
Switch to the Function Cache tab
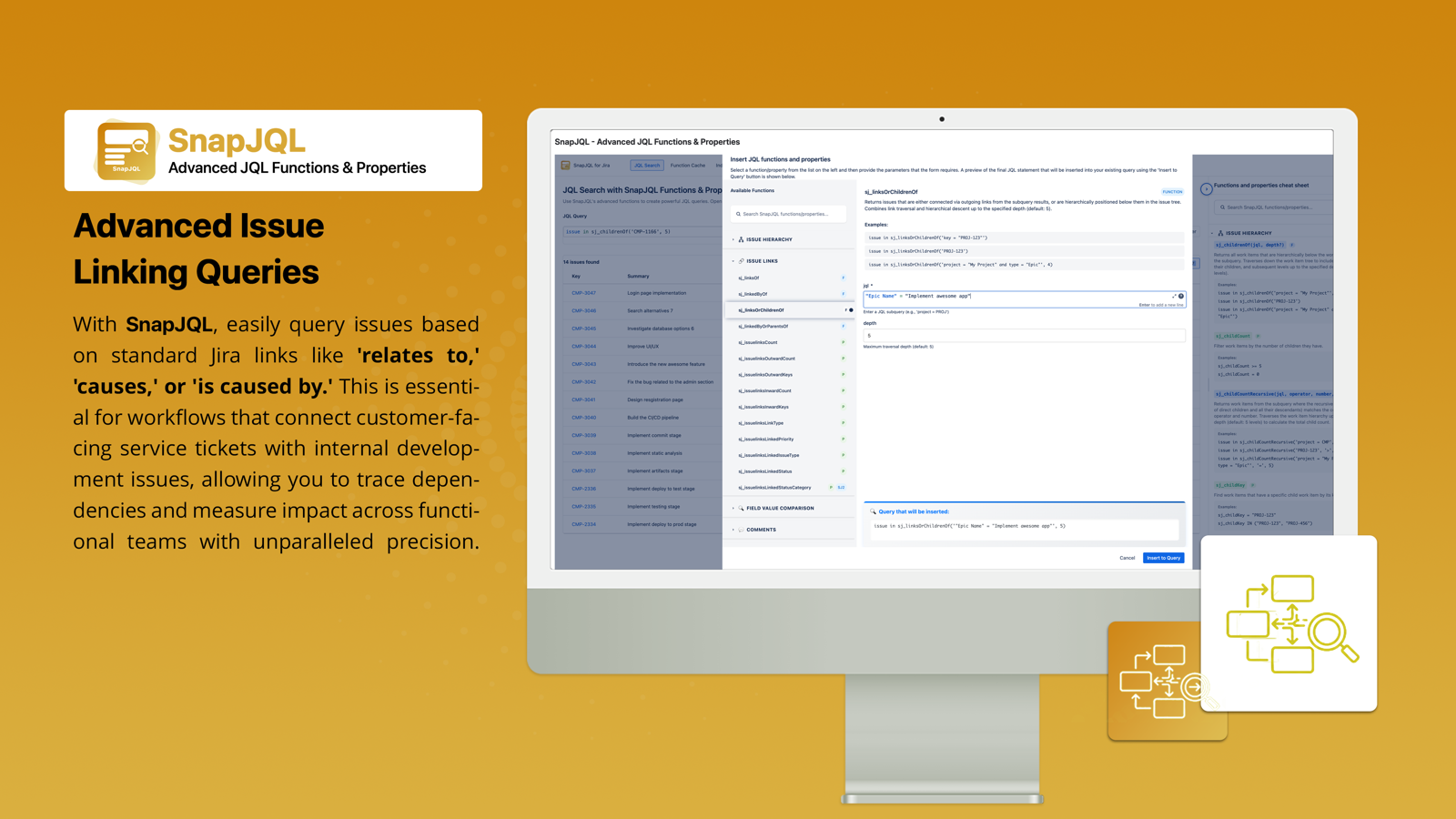pyautogui.click(x=688, y=166)
